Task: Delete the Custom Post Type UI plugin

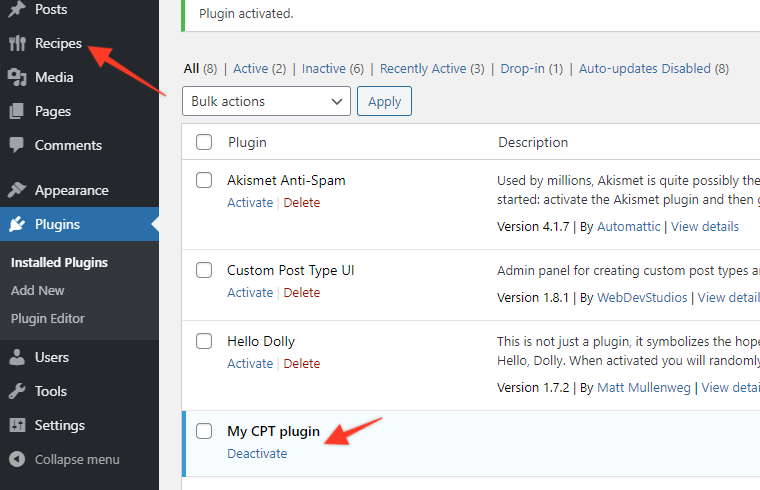Action: click(x=302, y=292)
